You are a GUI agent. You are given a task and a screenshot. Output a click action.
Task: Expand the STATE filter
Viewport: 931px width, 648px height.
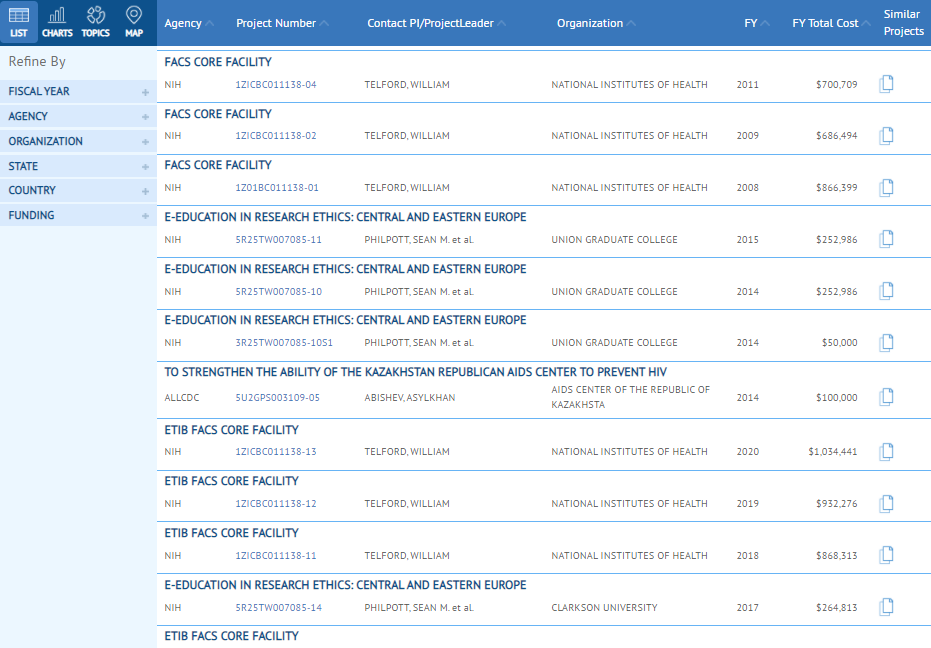[78, 166]
